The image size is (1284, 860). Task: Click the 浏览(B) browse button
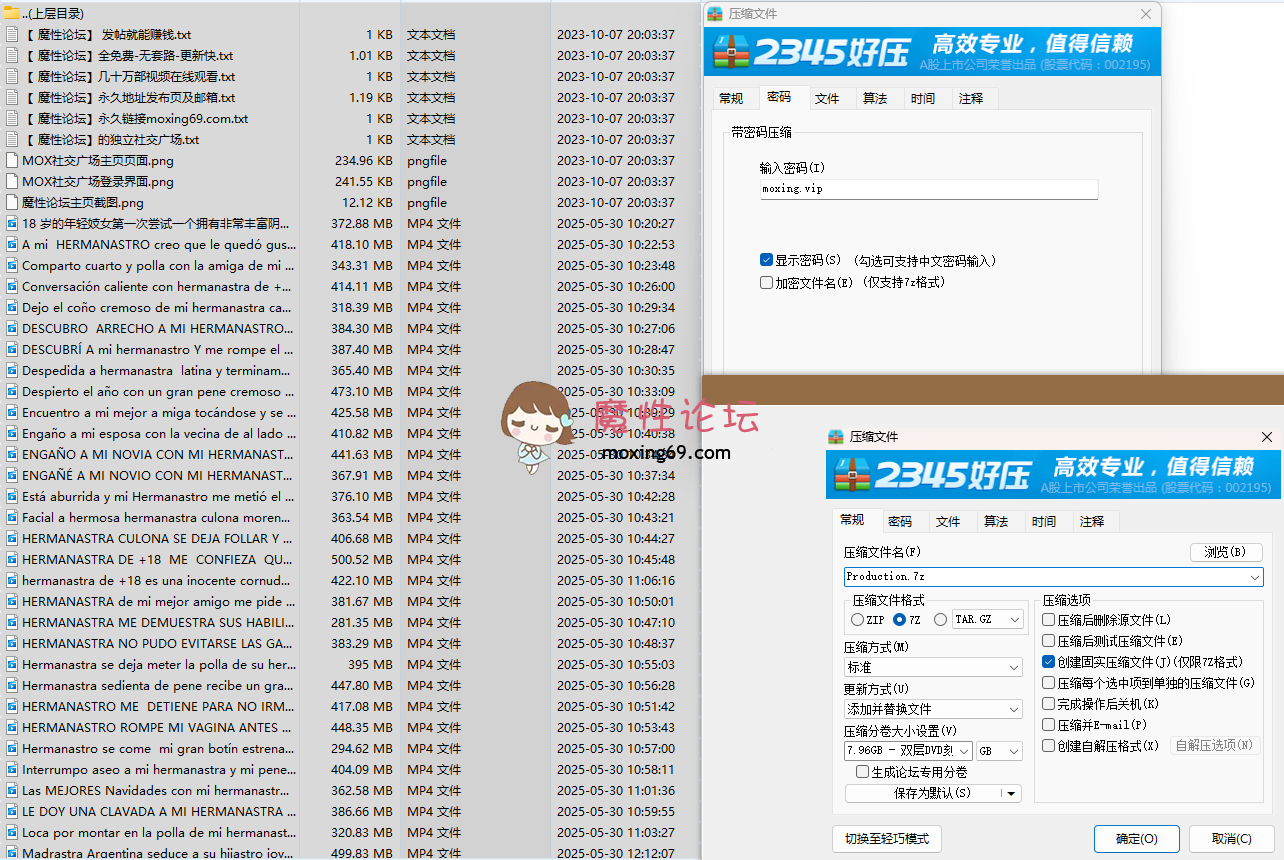1225,552
